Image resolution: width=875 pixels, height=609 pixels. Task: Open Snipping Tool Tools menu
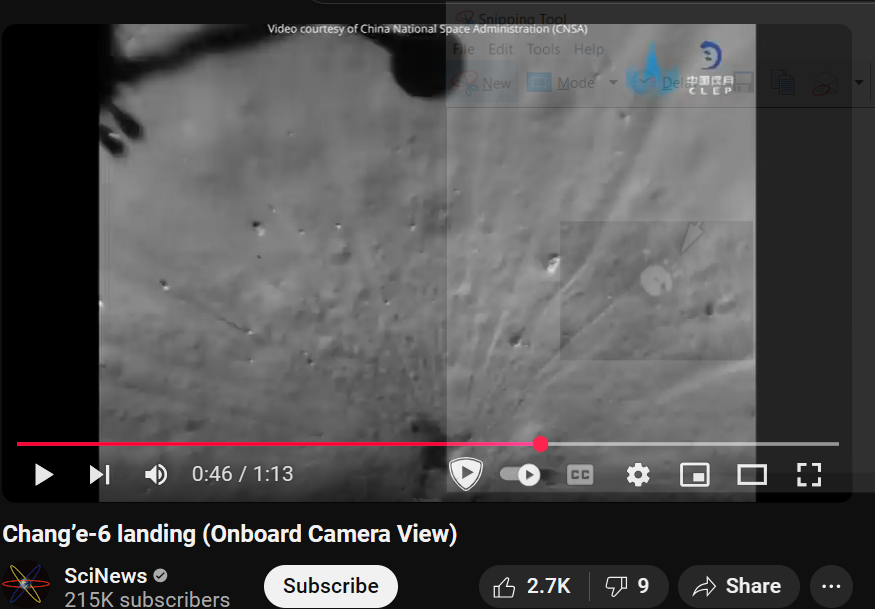click(x=543, y=49)
